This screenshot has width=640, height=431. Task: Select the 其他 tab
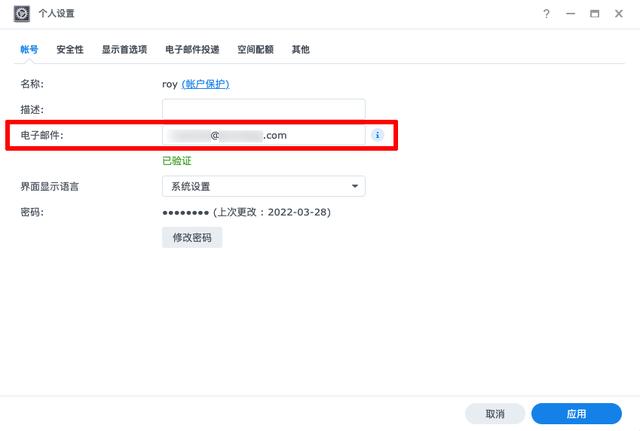click(x=300, y=49)
